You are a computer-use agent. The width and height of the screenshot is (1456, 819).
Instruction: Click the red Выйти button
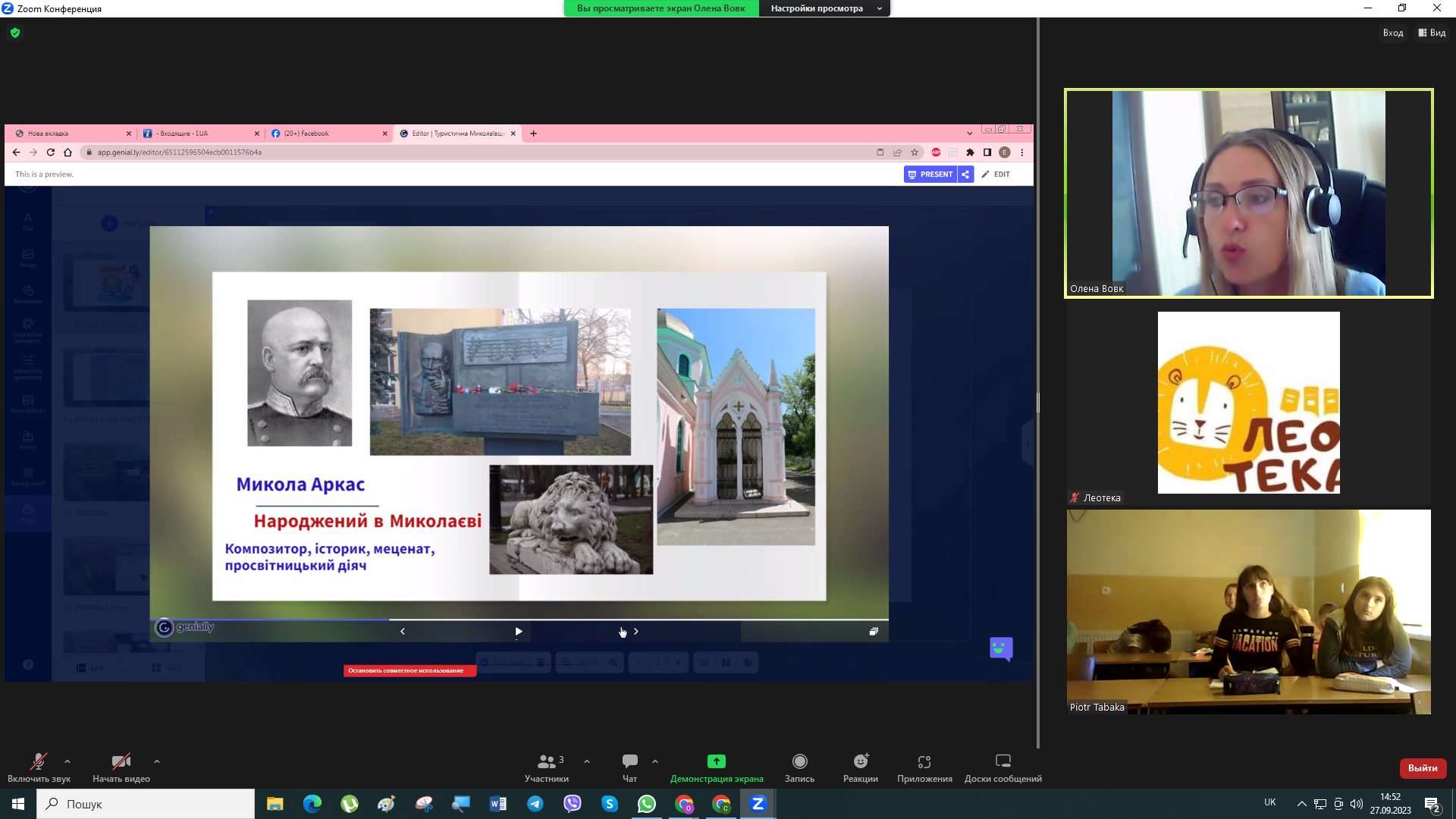click(x=1422, y=768)
